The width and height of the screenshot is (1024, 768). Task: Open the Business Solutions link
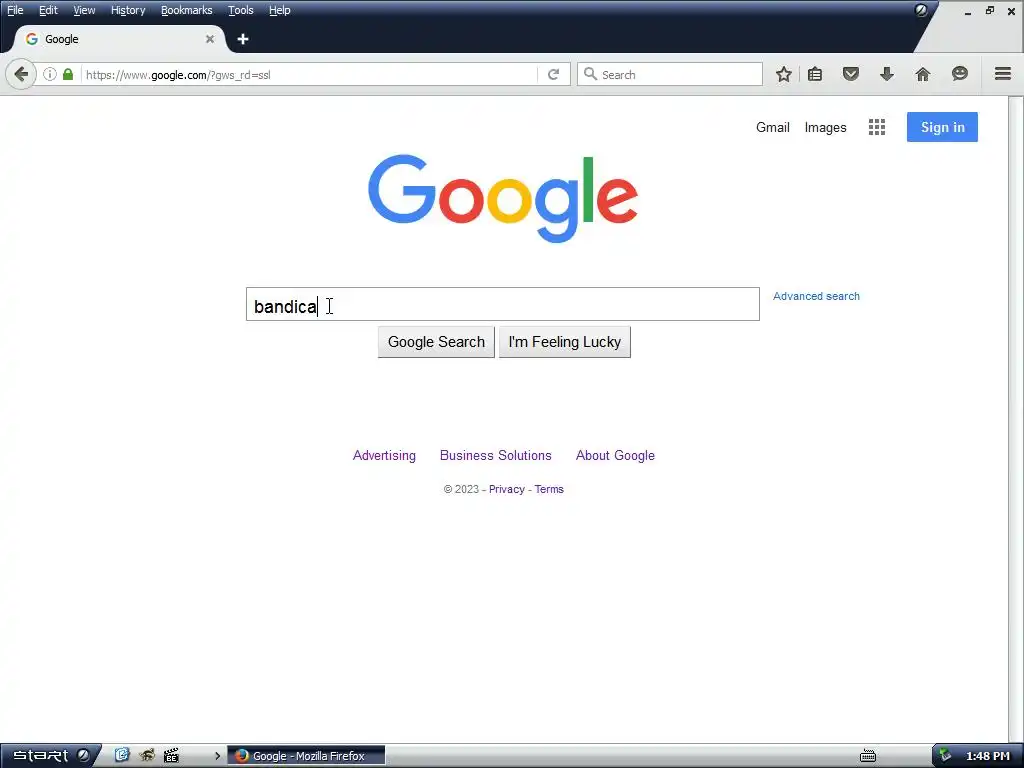[x=496, y=455]
